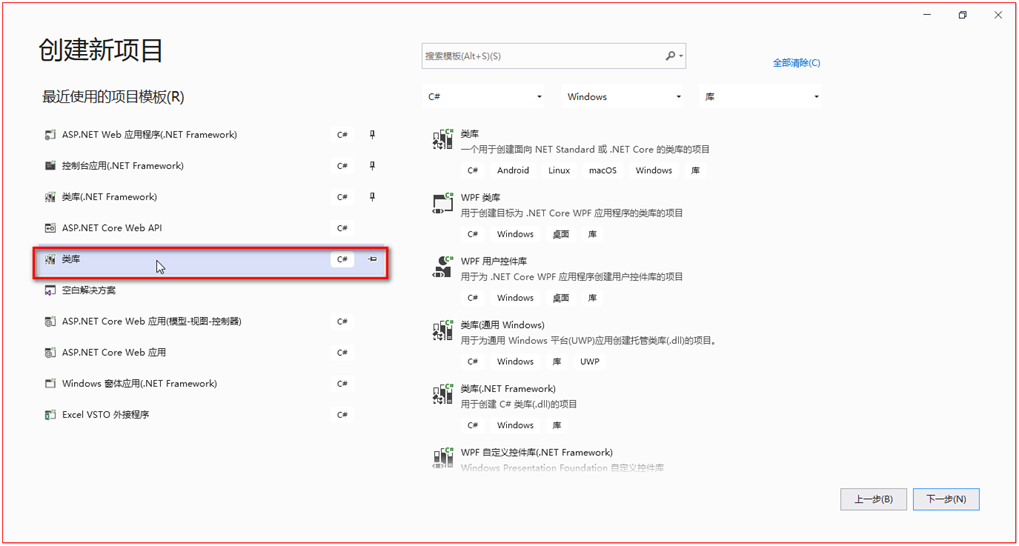Select 类库(.NET Framework) title in results list
This screenshot has width=1019, height=546.
coord(508,389)
